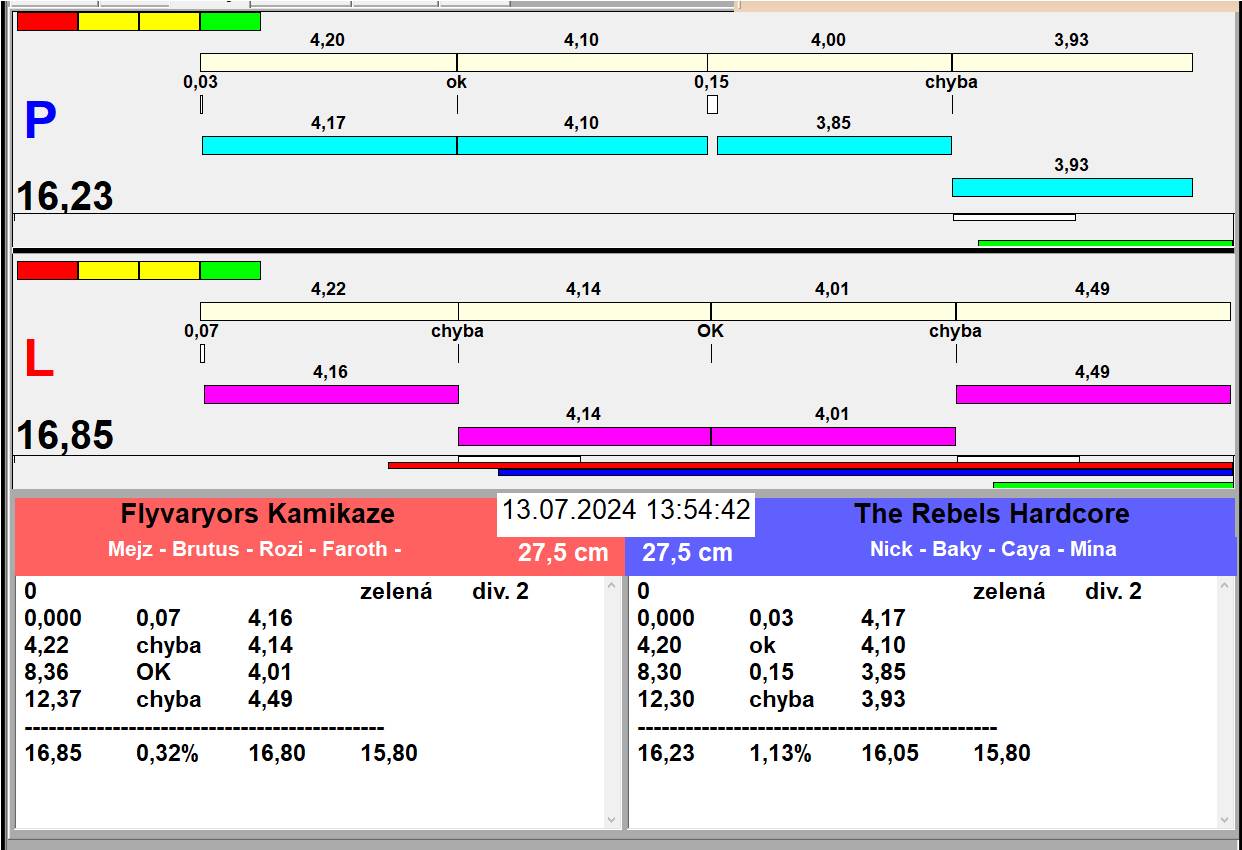Click the big red L lane letter
This screenshot has height=850, width=1242.
pyautogui.click(x=39, y=360)
